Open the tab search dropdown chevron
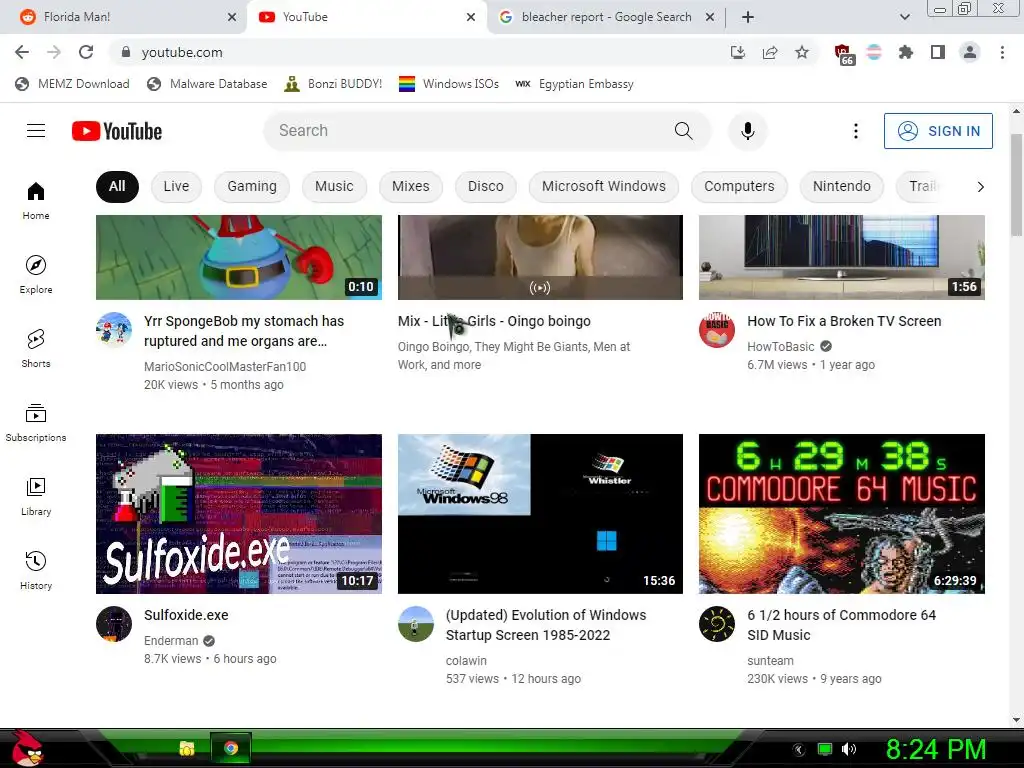 (x=904, y=17)
